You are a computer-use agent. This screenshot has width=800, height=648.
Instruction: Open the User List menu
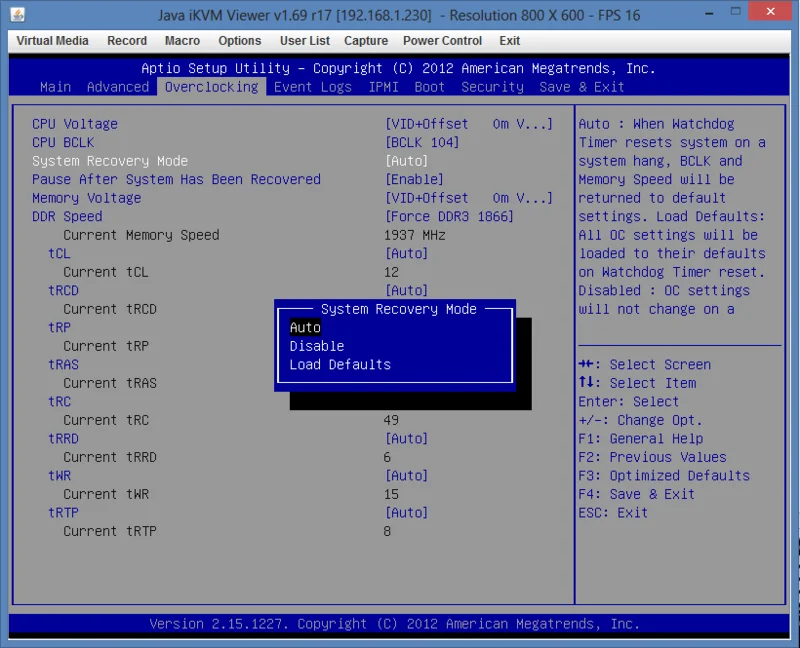(305, 41)
